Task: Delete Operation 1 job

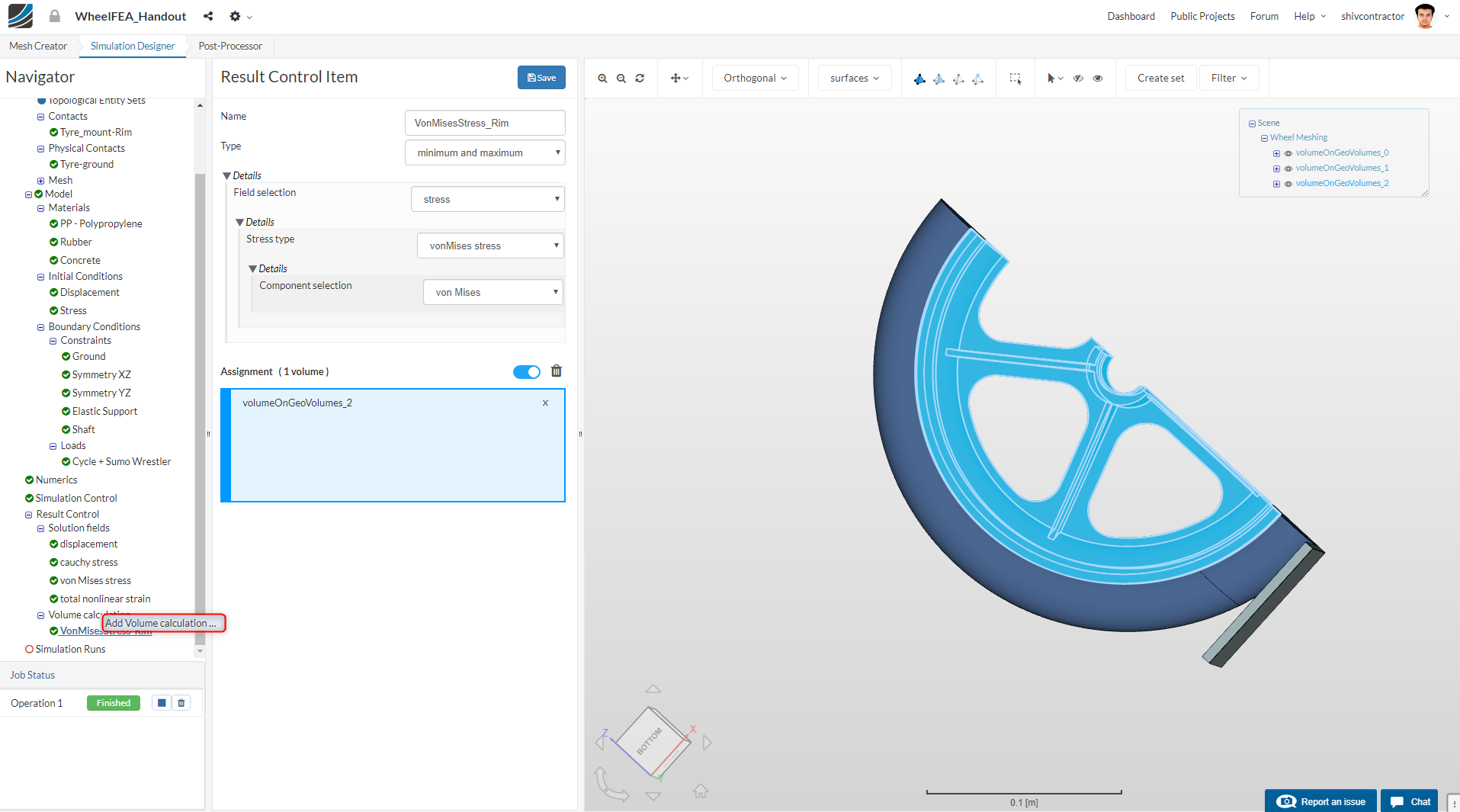Action: 181,703
